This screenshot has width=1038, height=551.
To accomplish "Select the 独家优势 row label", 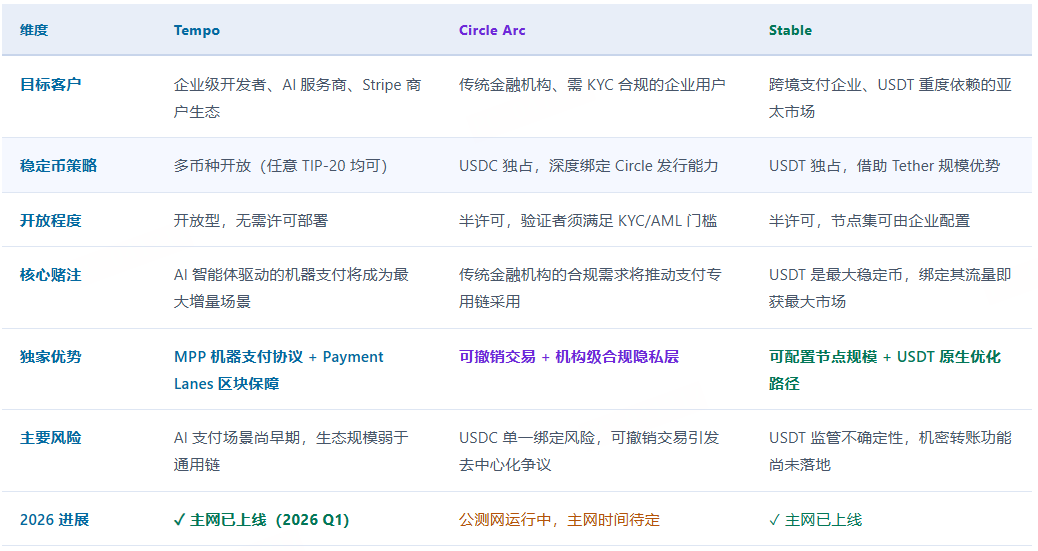I will [x=51, y=357].
